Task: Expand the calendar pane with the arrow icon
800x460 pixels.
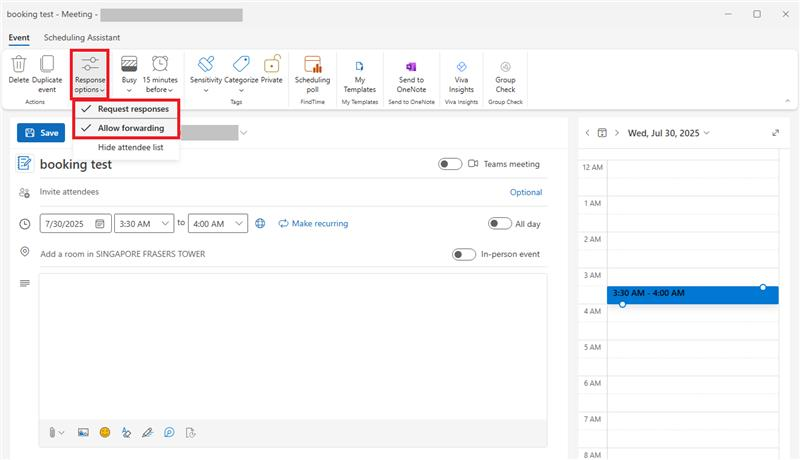Action: [x=776, y=133]
